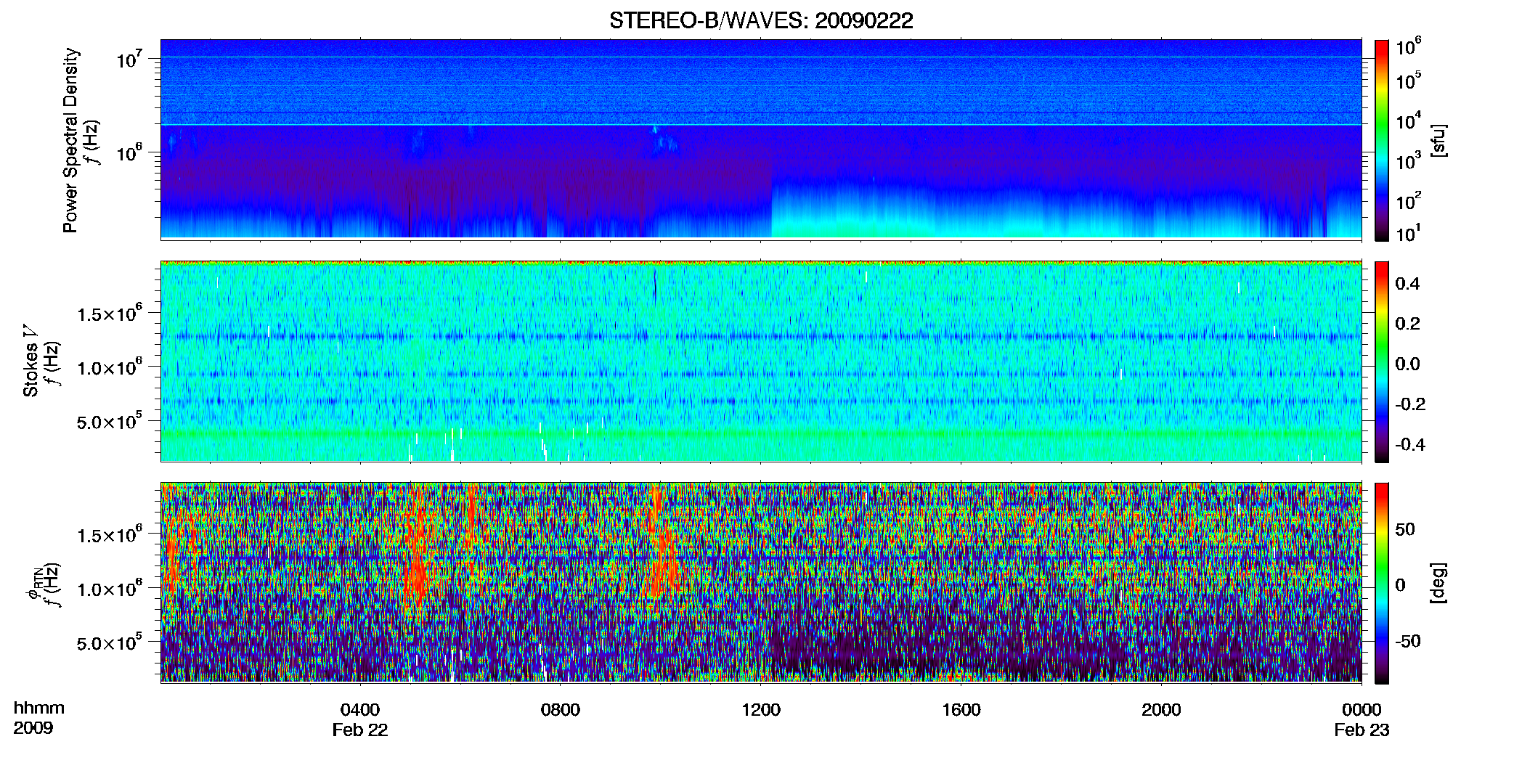The width and height of the screenshot is (1522, 784).
Task: Click the Power Spectral Density axis label
Action: (70, 140)
